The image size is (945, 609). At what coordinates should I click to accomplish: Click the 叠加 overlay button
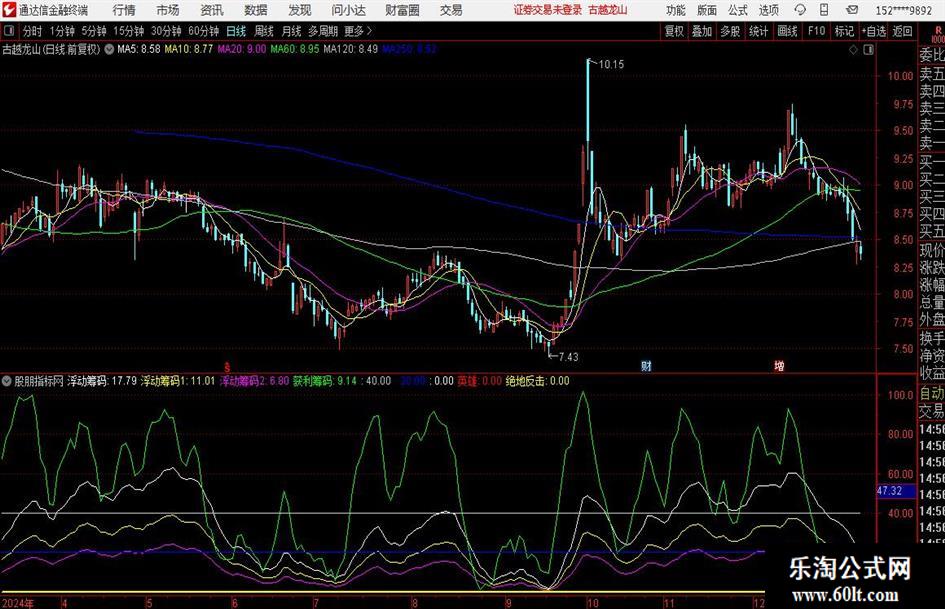click(x=702, y=31)
